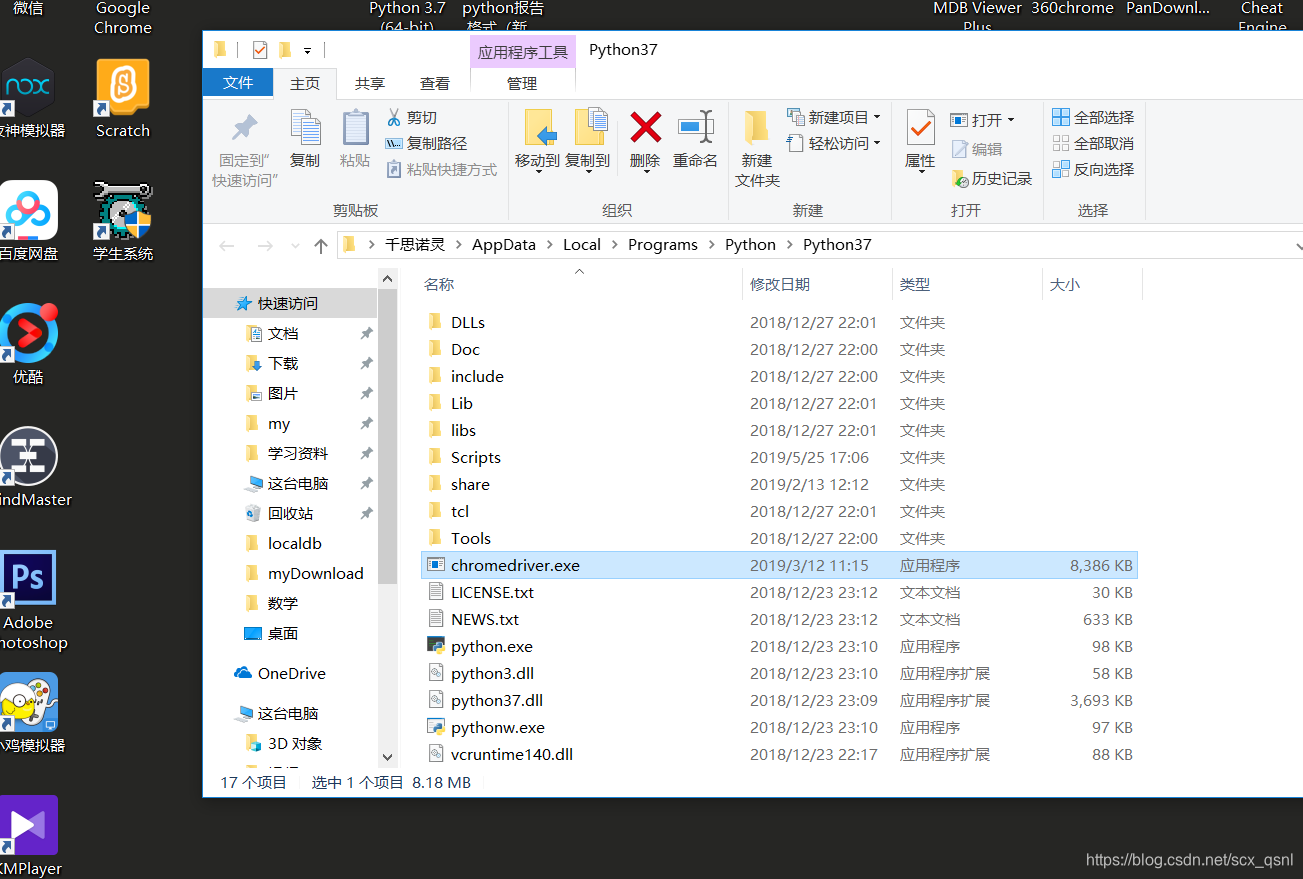Click Copy path (复制路径)
The width and height of the screenshot is (1303, 879).
click(426, 143)
